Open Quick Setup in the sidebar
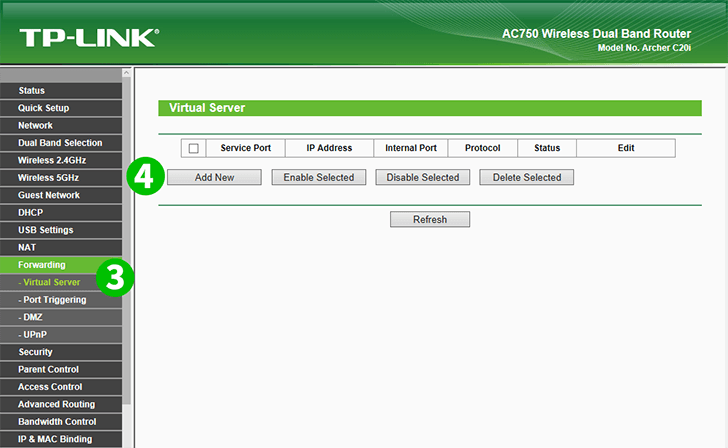The width and height of the screenshot is (728, 448). (61, 108)
